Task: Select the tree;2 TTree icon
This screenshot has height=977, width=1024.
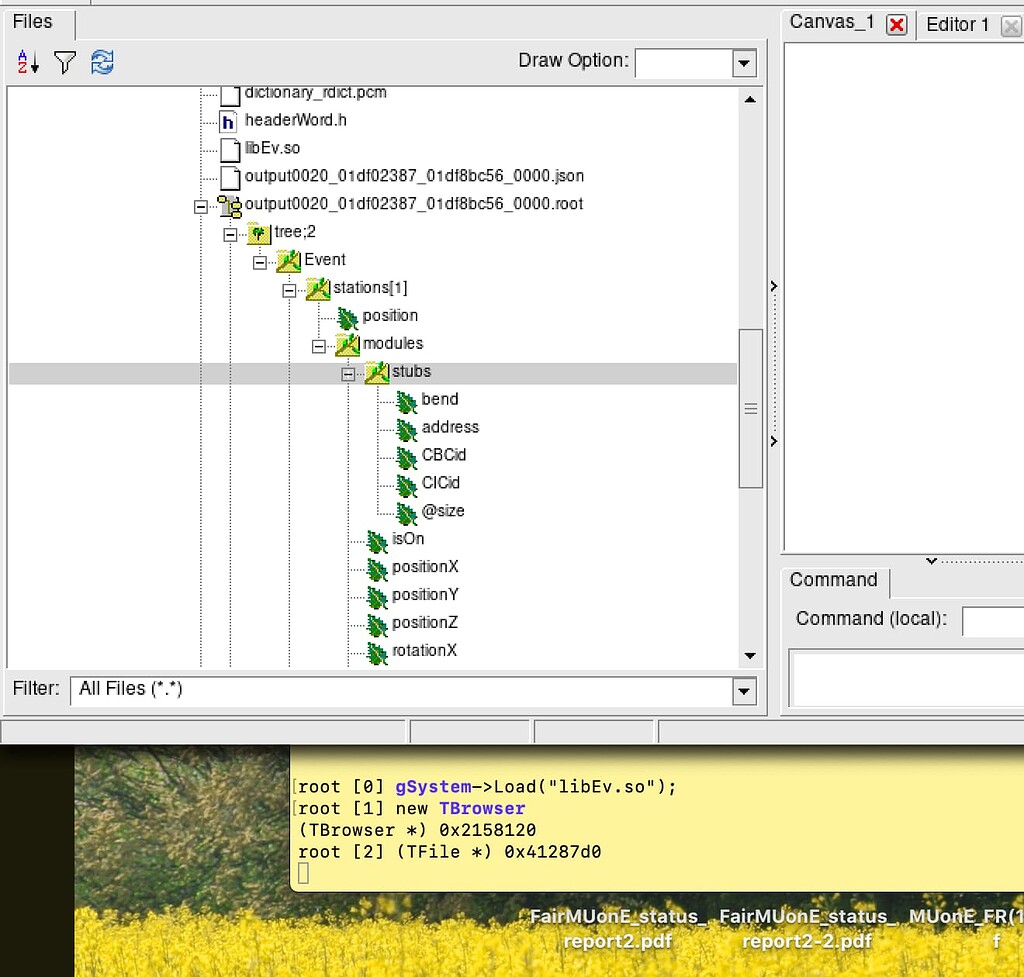Action: click(x=260, y=232)
